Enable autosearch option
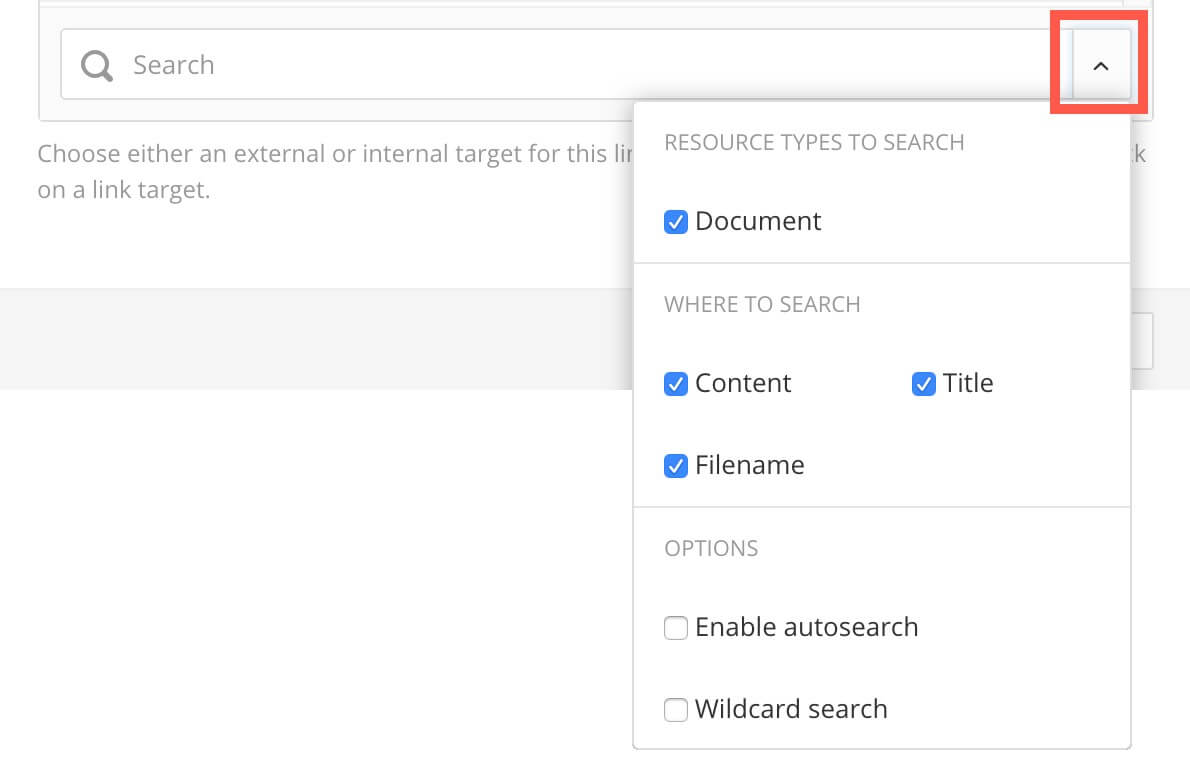 [676, 627]
